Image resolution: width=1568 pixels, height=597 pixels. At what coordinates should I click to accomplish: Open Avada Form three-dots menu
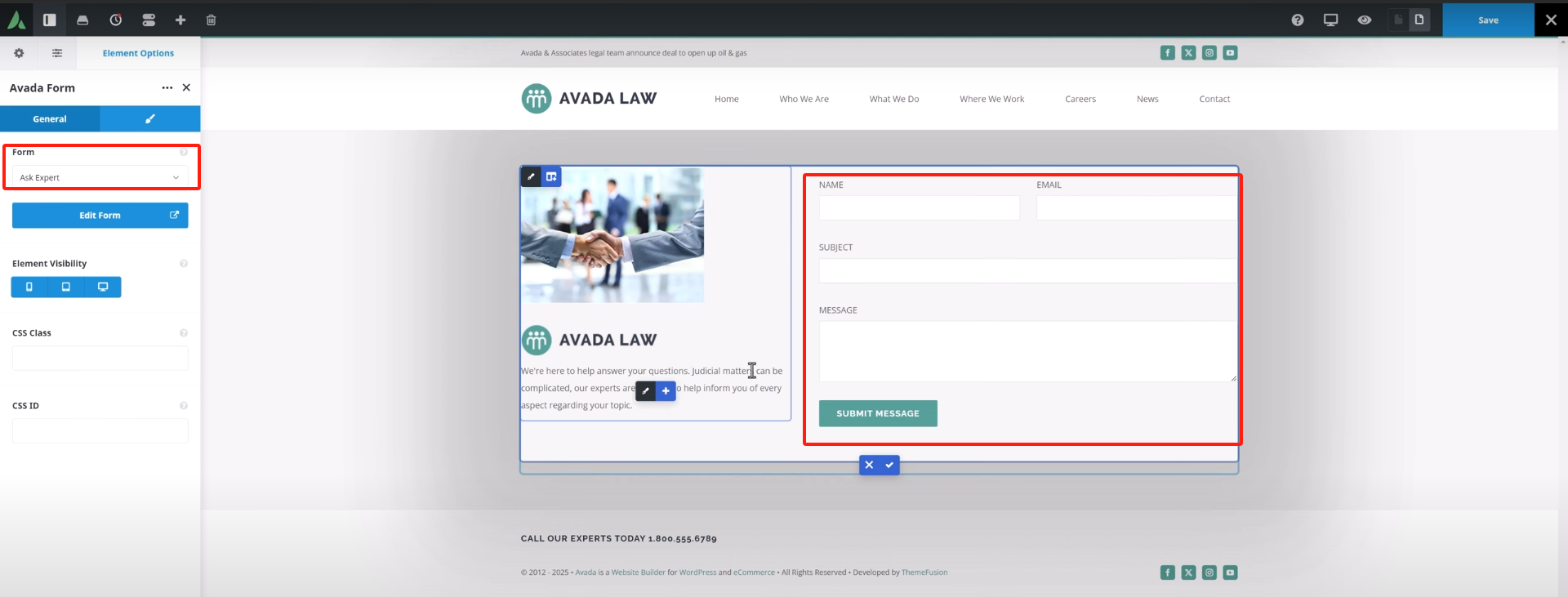(x=167, y=87)
